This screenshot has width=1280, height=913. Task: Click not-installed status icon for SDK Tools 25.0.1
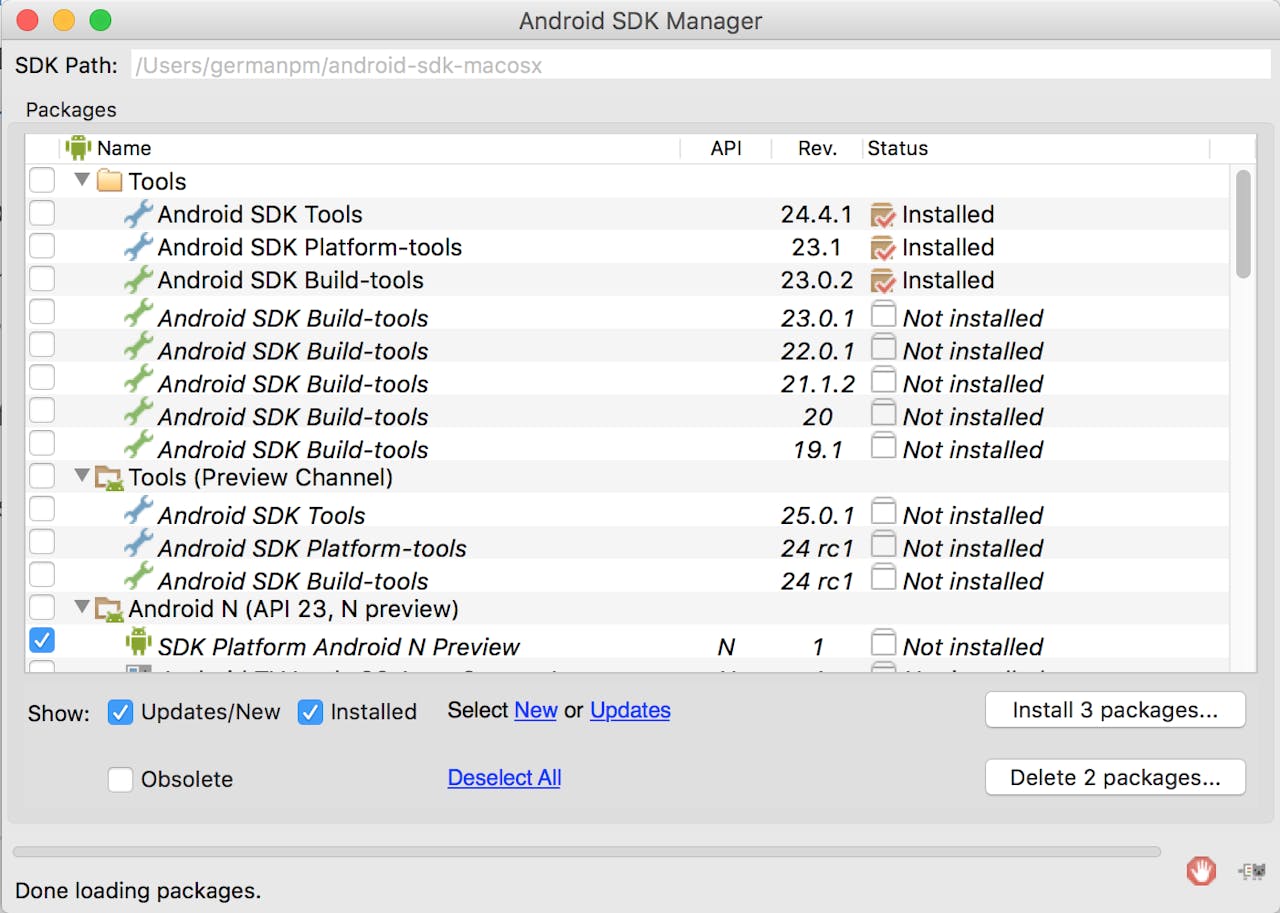[x=883, y=512]
